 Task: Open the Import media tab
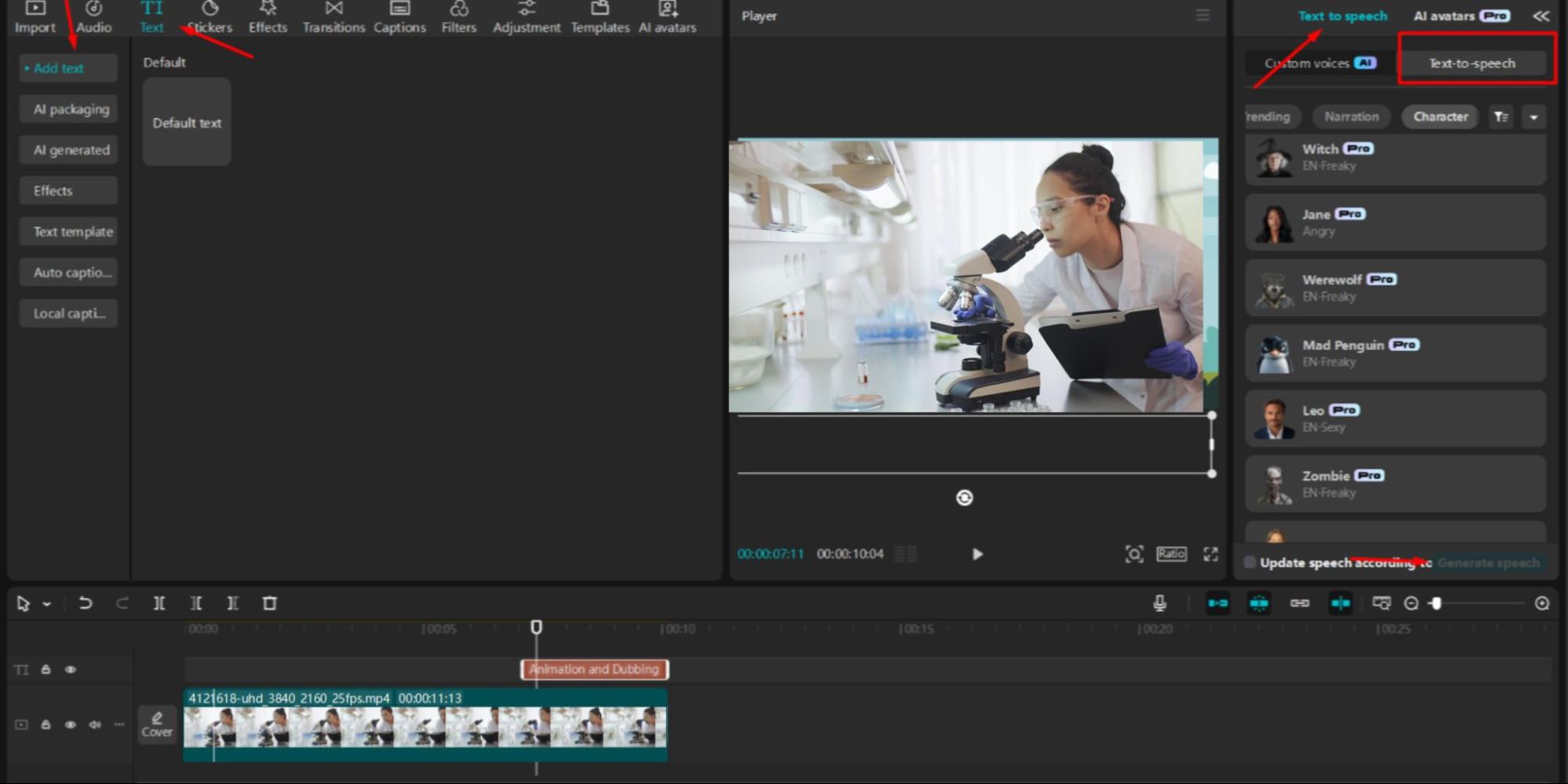tap(35, 17)
